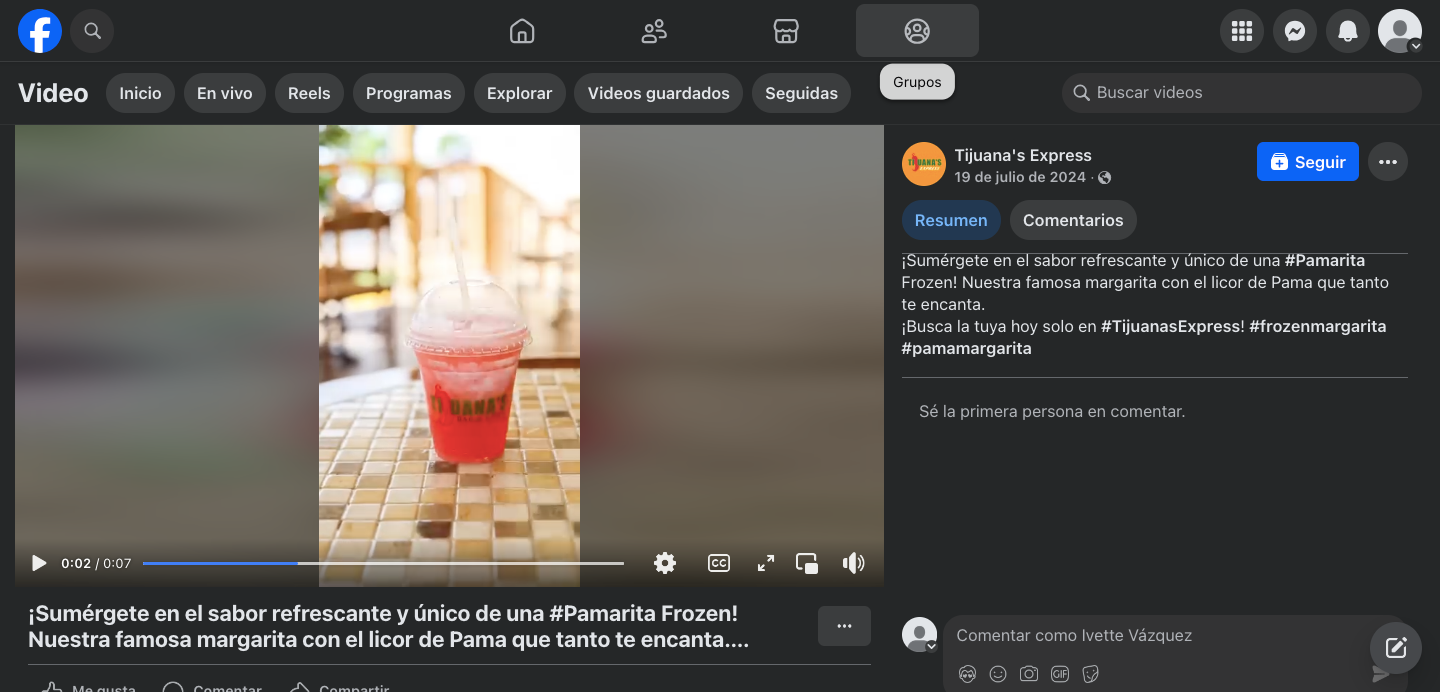This screenshot has width=1440, height=692.
Task: Click the video title beginning ¡Sumérgete en el sabor
Action: tap(389, 626)
